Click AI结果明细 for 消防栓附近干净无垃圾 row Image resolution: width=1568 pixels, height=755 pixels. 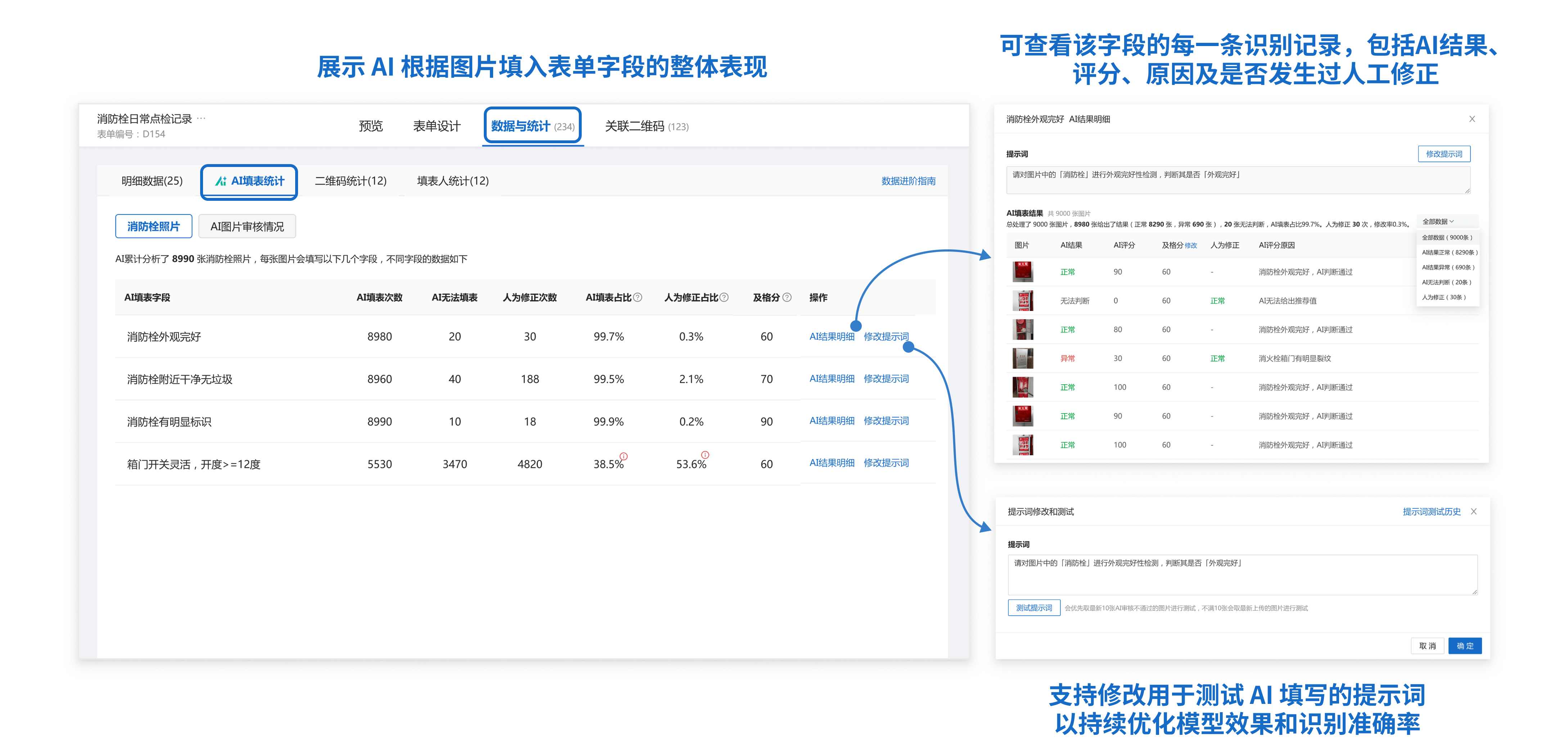[x=832, y=379]
